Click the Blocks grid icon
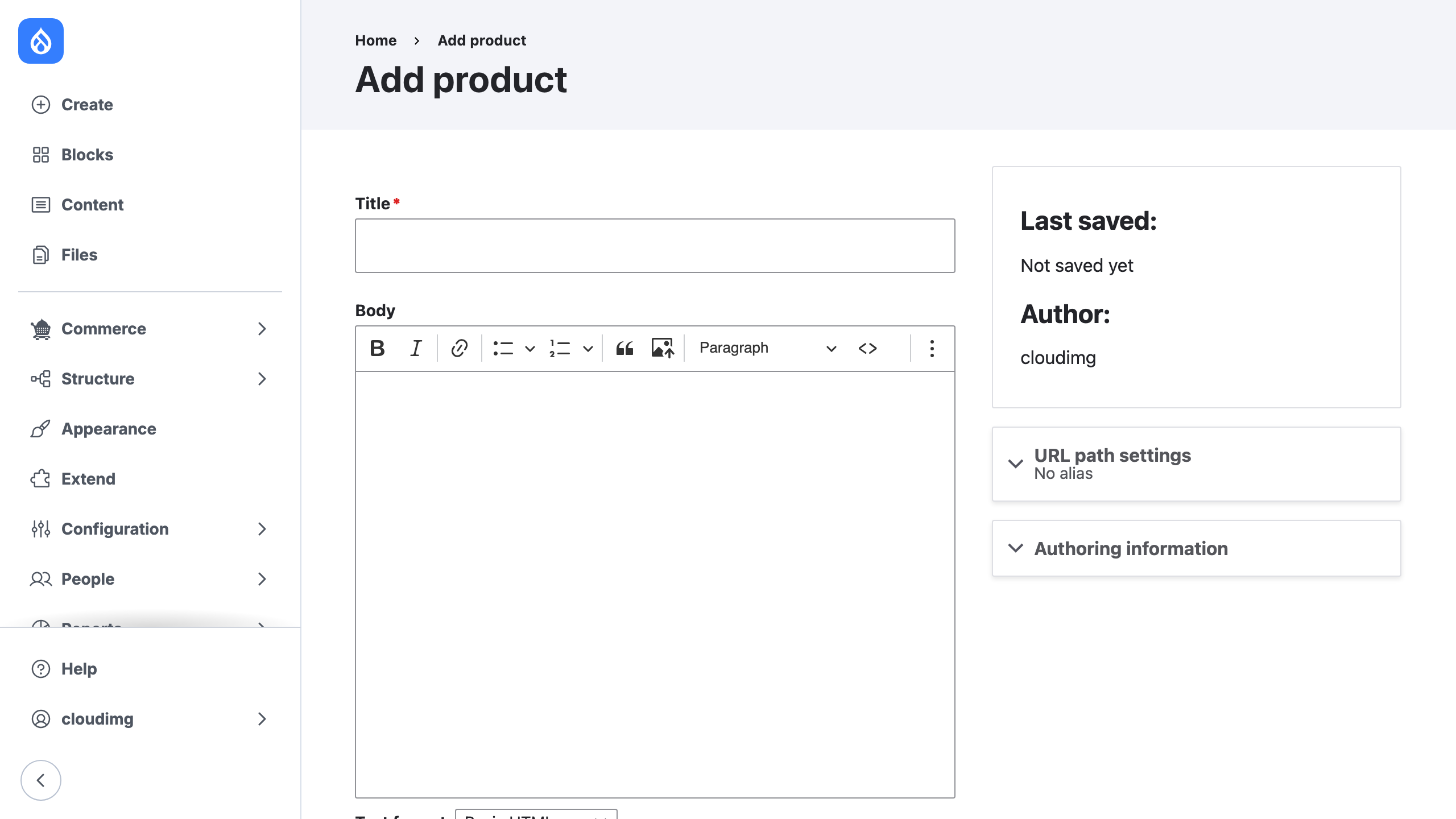Image resolution: width=1456 pixels, height=819 pixels. coord(40,155)
